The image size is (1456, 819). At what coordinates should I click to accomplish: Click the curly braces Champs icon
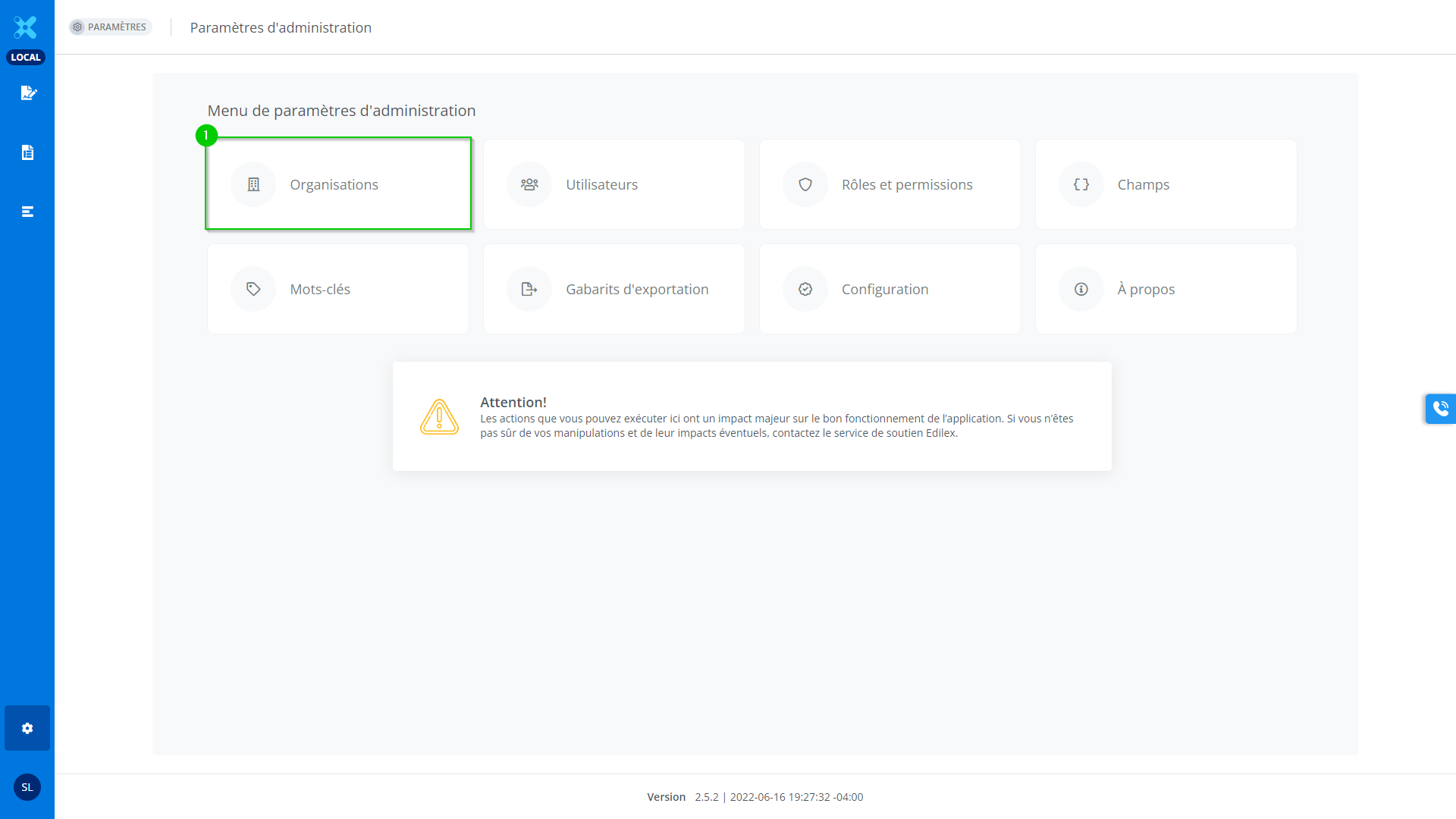(x=1081, y=184)
